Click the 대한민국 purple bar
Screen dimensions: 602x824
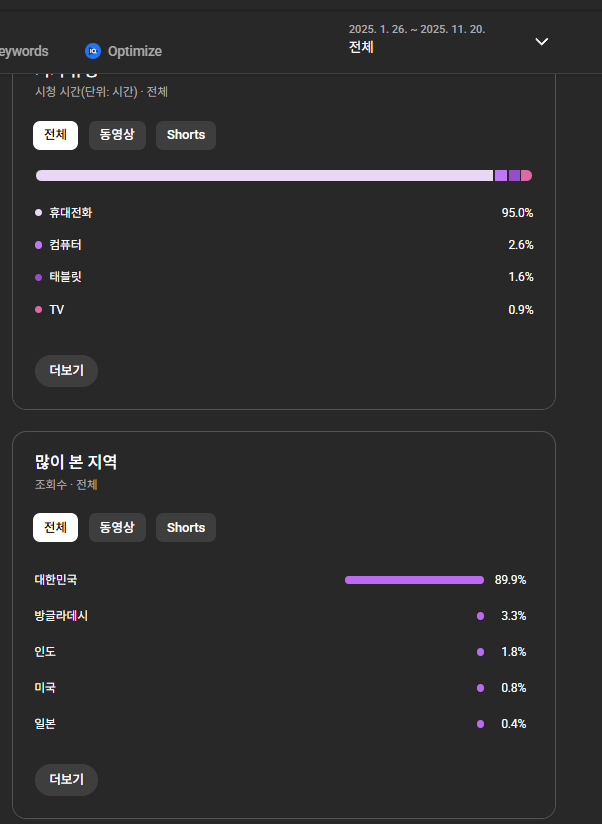coord(414,580)
